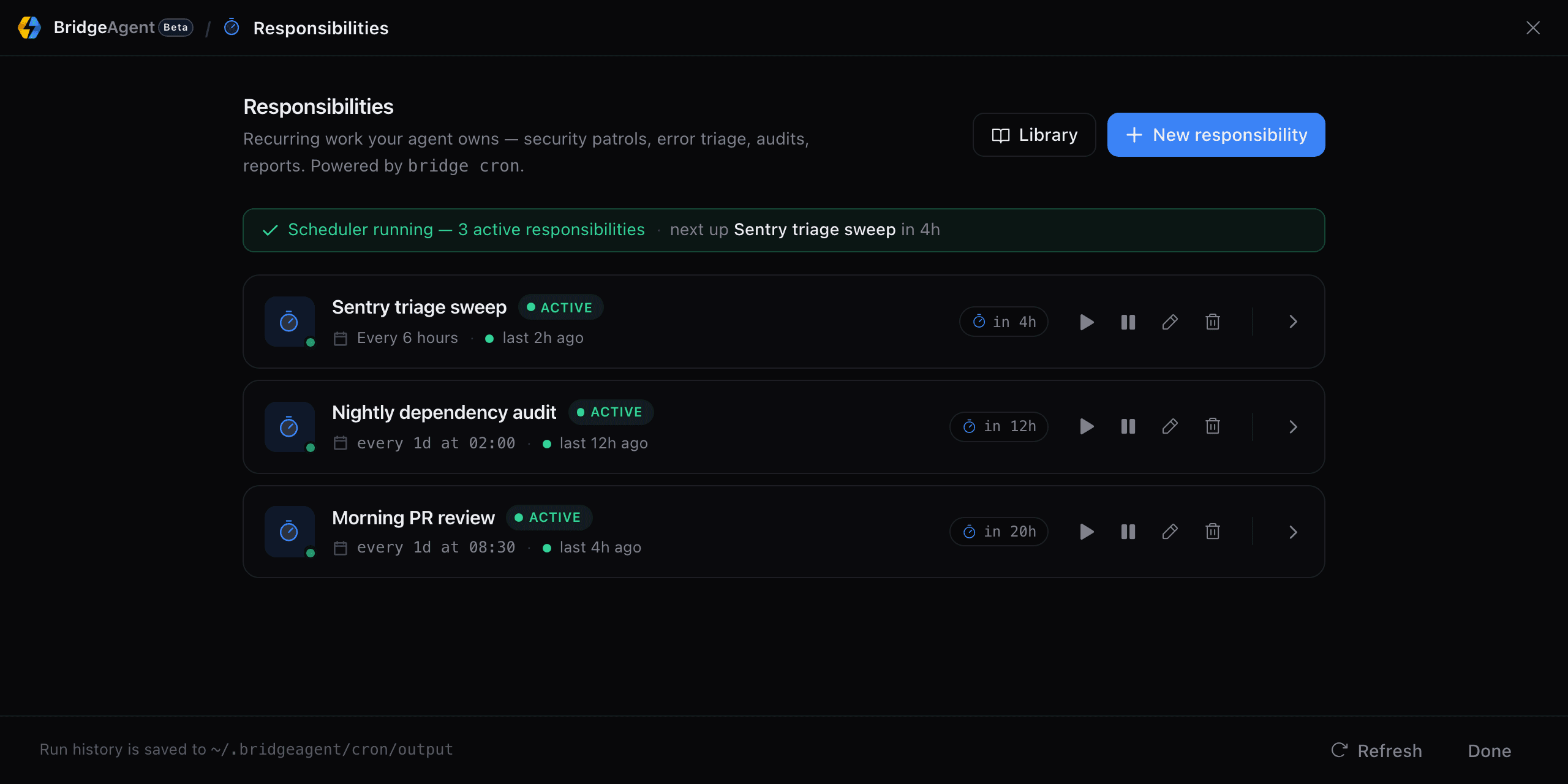Click the Sentry triage sweep timer tile

coord(290,322)
